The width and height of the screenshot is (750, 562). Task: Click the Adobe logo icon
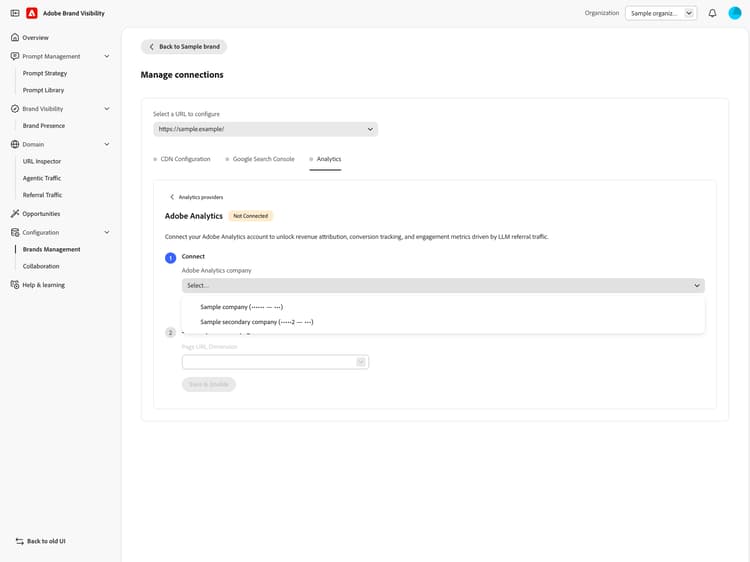32,13
